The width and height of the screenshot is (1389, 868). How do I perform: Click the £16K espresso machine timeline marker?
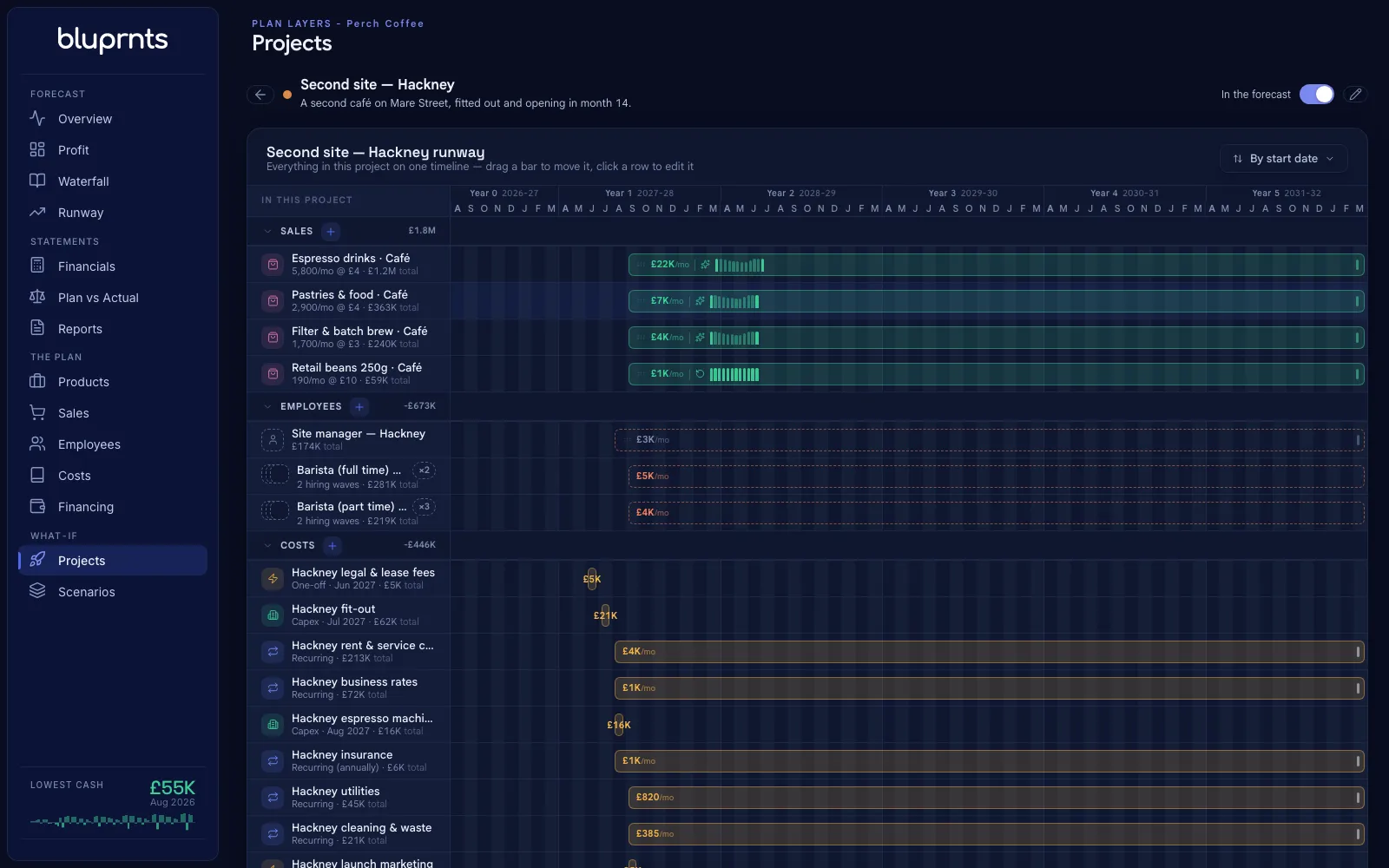coord(619,725)
